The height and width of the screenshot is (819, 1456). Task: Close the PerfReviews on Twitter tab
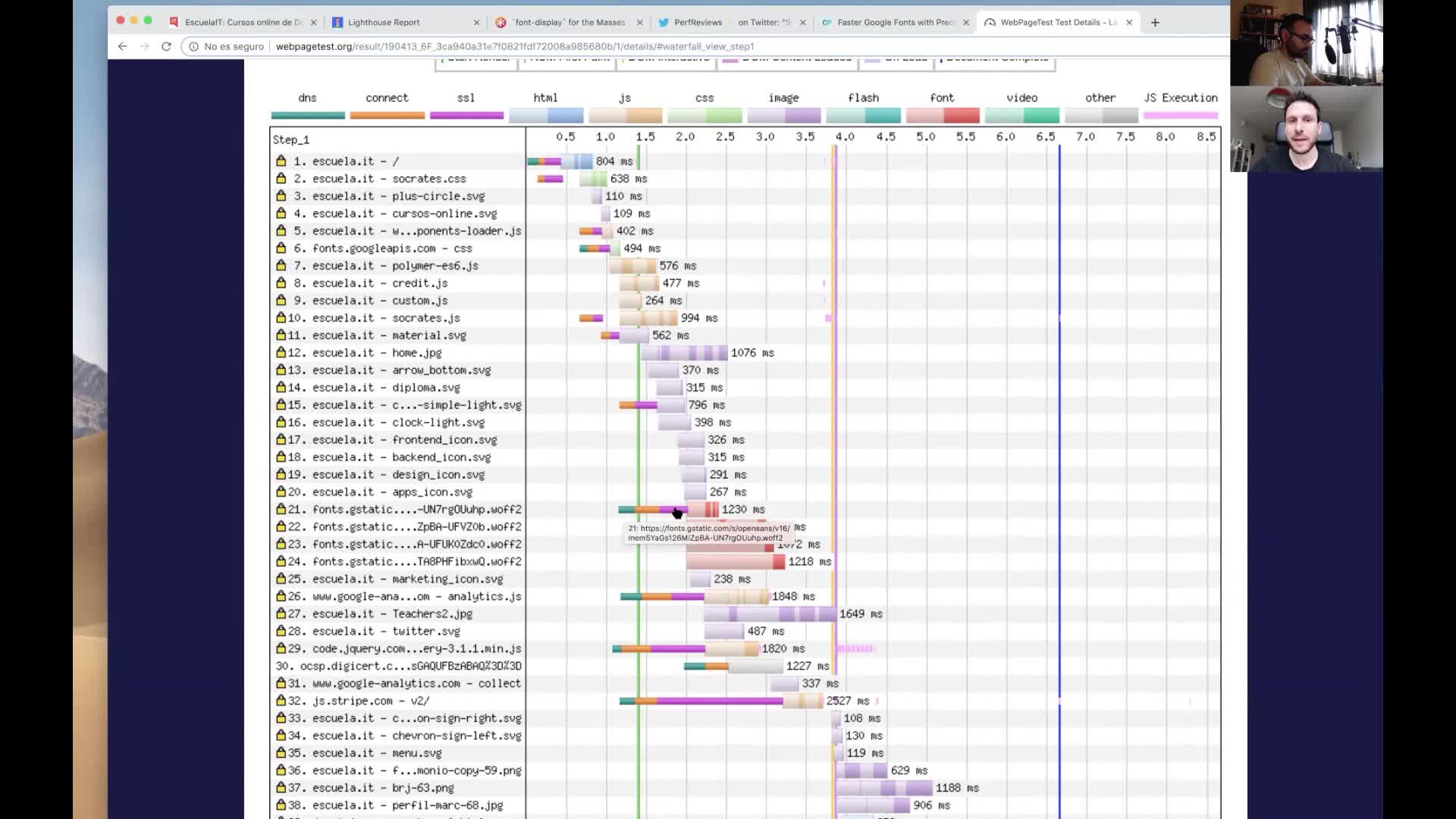pyautogui.click(x=803, y=23)
